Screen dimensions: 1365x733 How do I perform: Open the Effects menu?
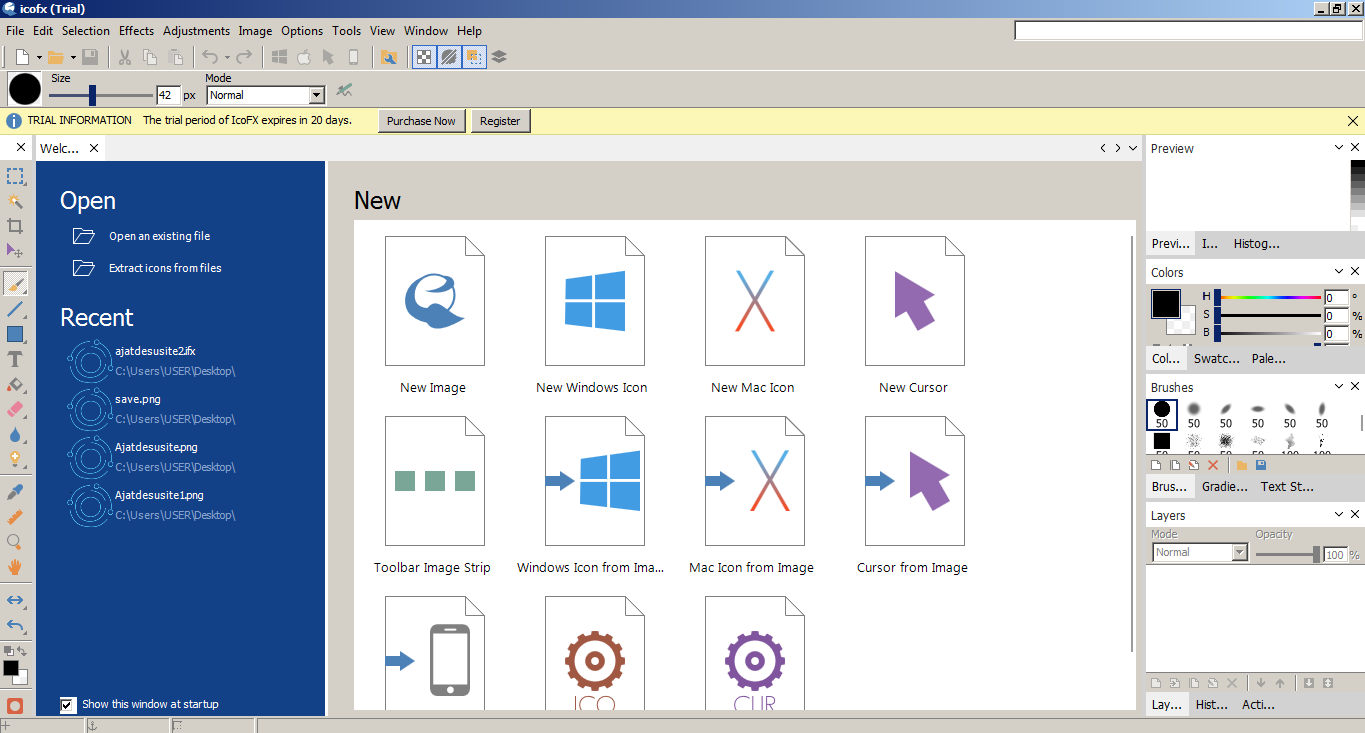coord(137,31)
